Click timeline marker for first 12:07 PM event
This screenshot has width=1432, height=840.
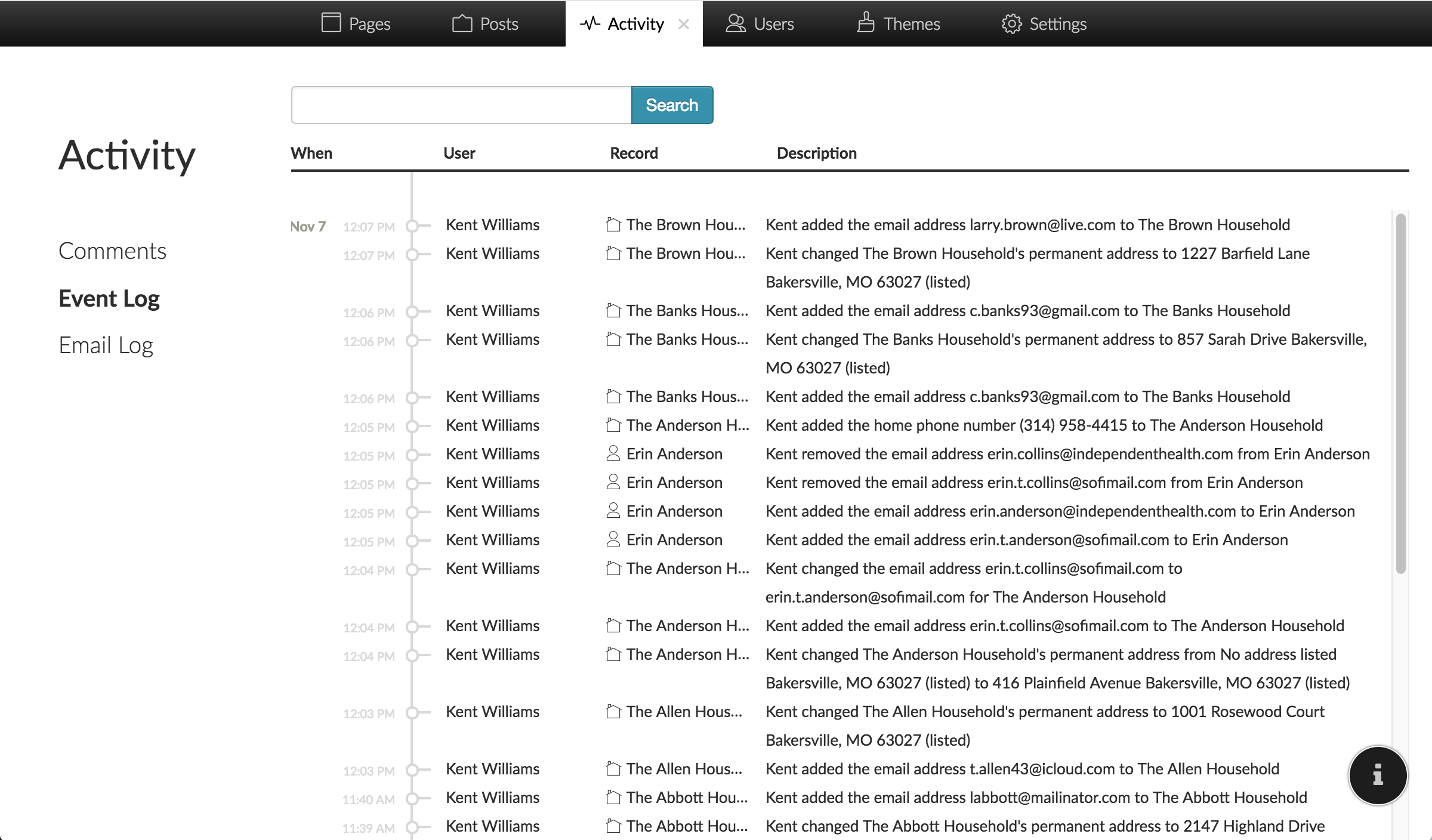click(x=412, y=226)
